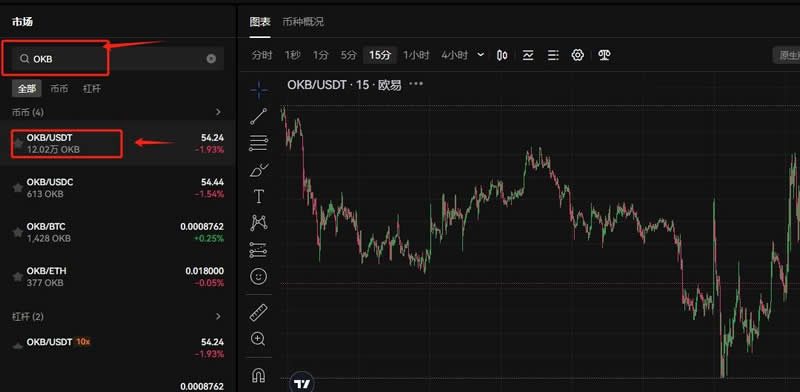Viewport: 800px width, 392px height.
Task: Select the 1小时 timeframe button
Action: coord(416,55)
